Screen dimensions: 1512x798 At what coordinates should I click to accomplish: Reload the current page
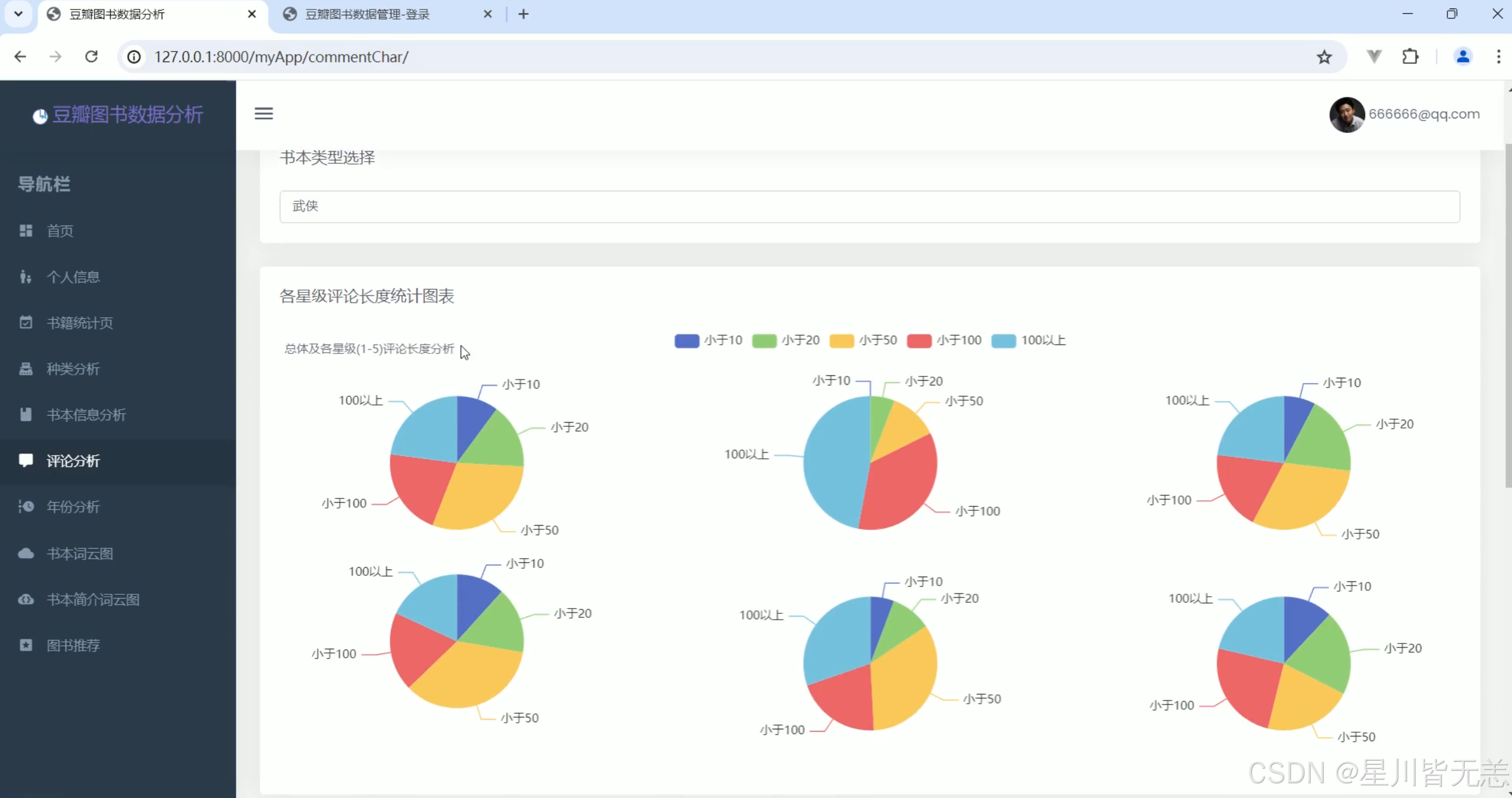pyautogui.click(x=91, y=57)
